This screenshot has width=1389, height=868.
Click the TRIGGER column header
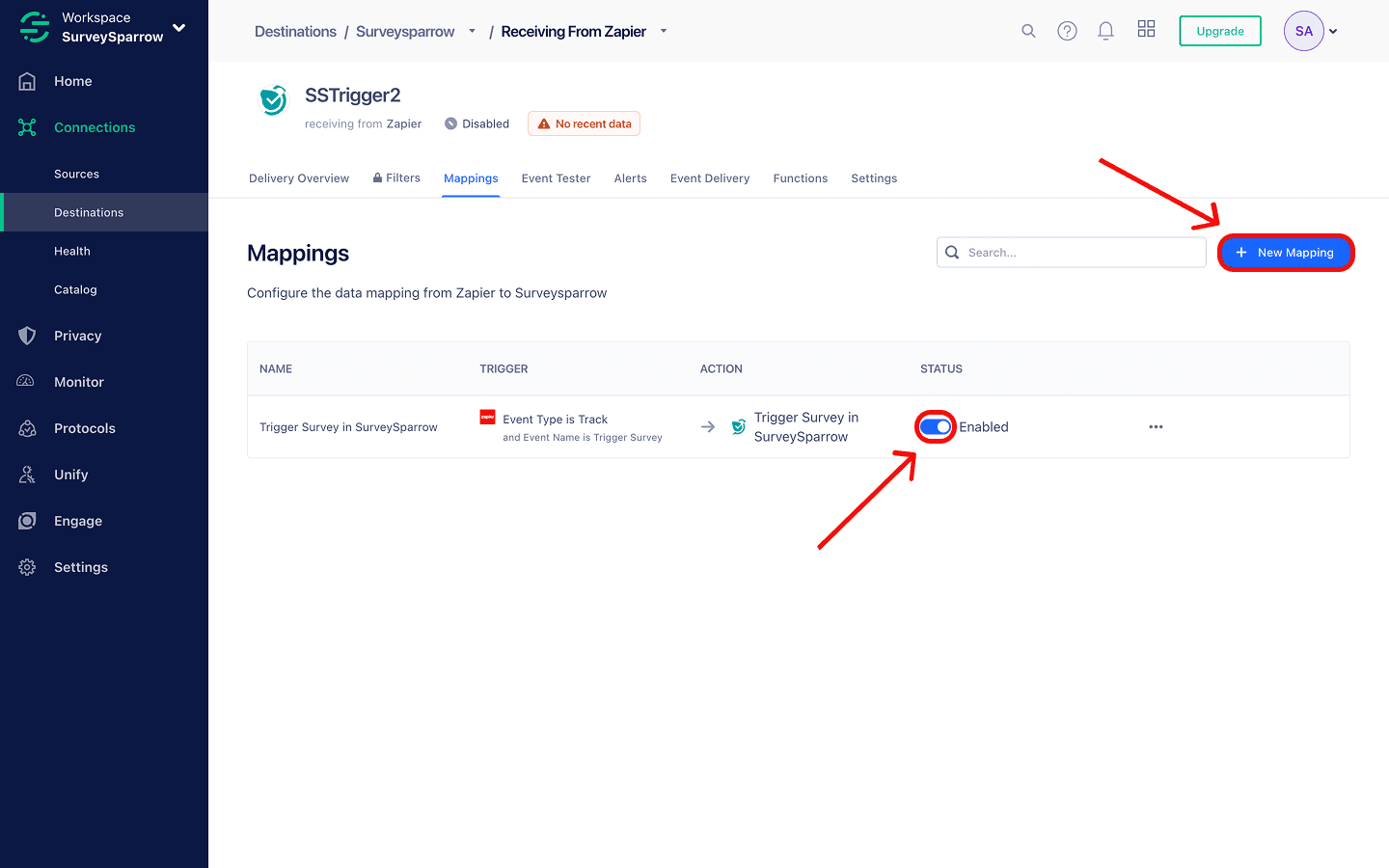click(x=504, y=369)
